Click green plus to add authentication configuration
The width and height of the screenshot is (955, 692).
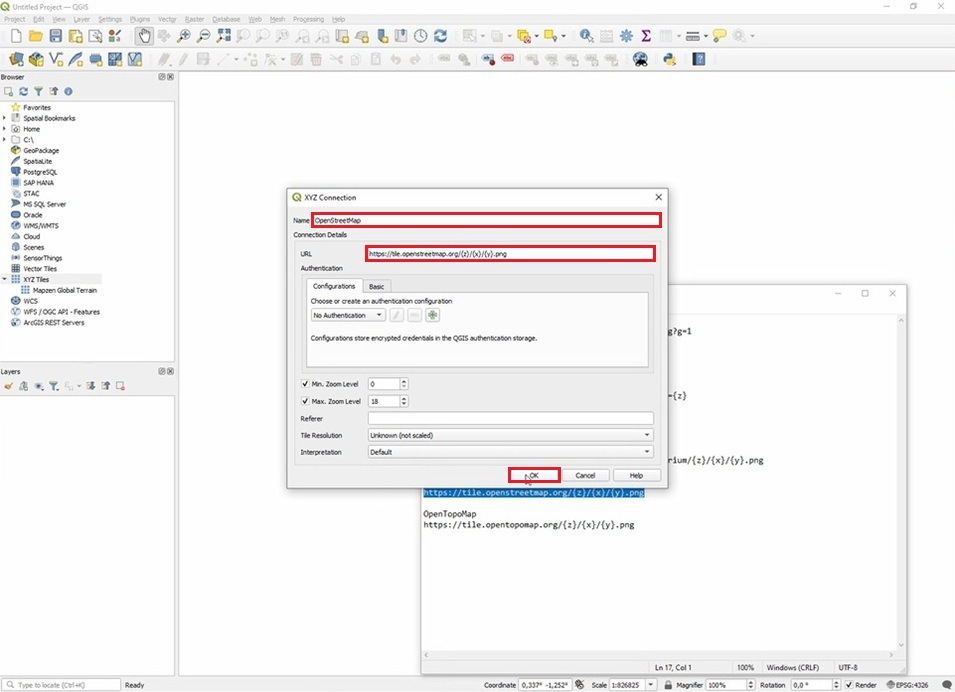[433, 315]
